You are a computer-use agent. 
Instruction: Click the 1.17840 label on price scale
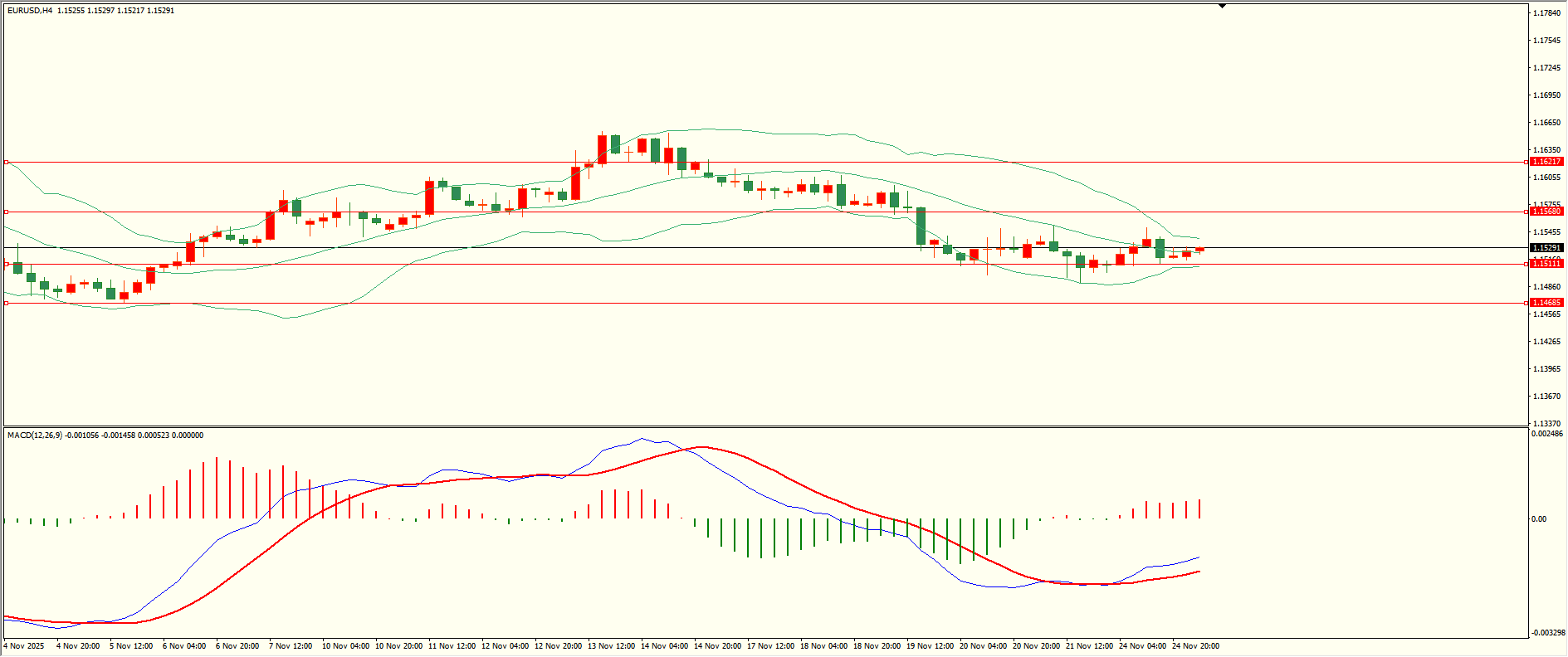tap(1546, 13)
